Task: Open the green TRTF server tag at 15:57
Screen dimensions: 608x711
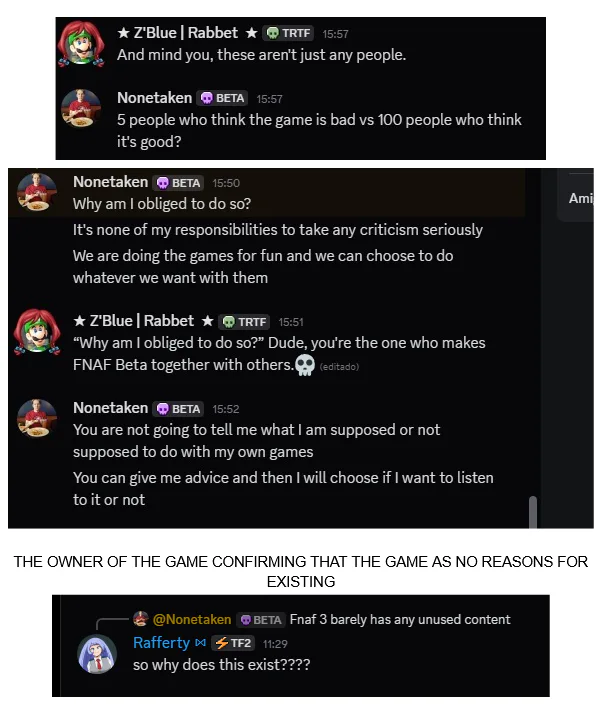Action: point(288,33)
